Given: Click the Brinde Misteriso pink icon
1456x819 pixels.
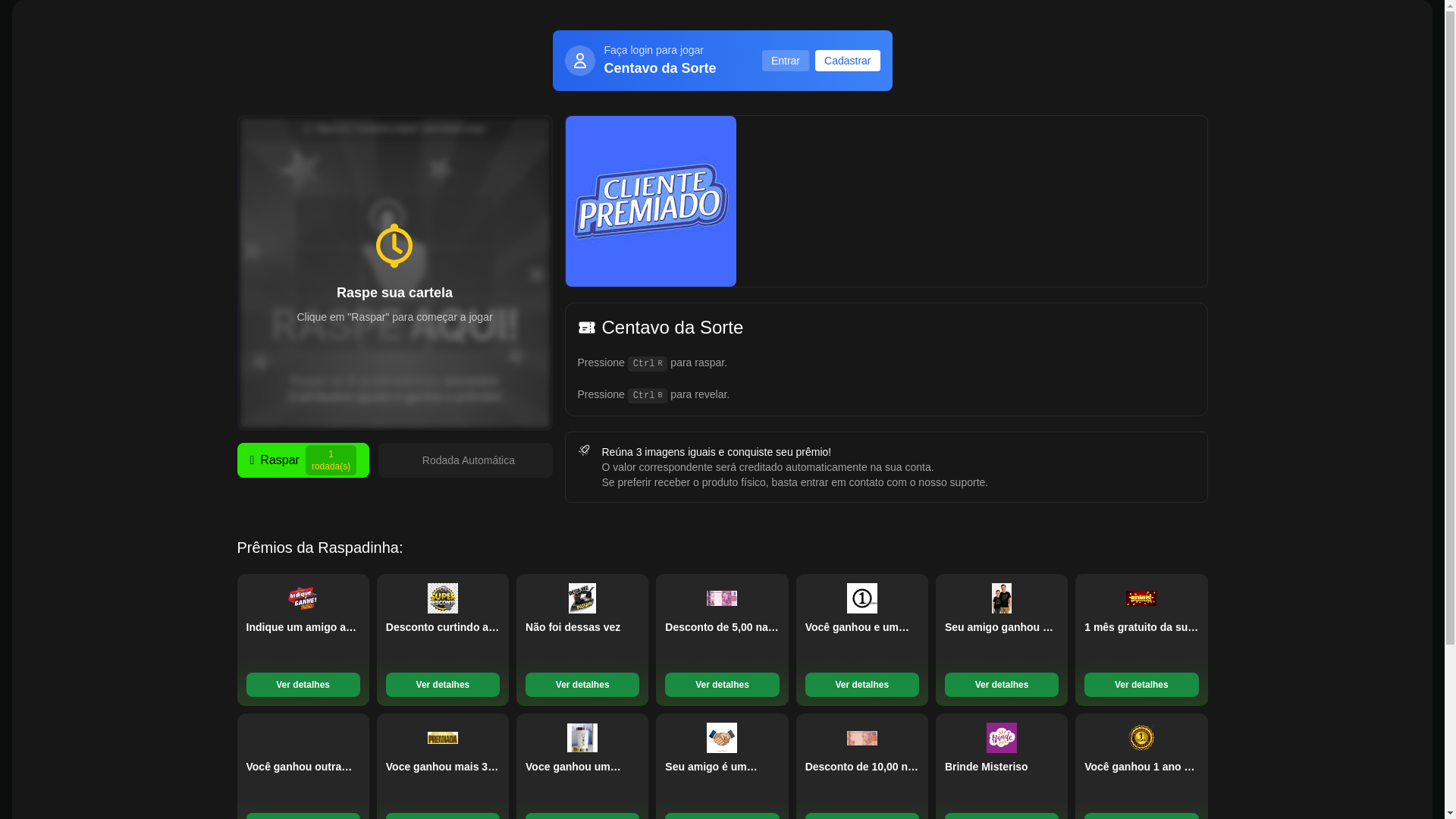Looking at the screenshot, I should (x=1002, y=738).
